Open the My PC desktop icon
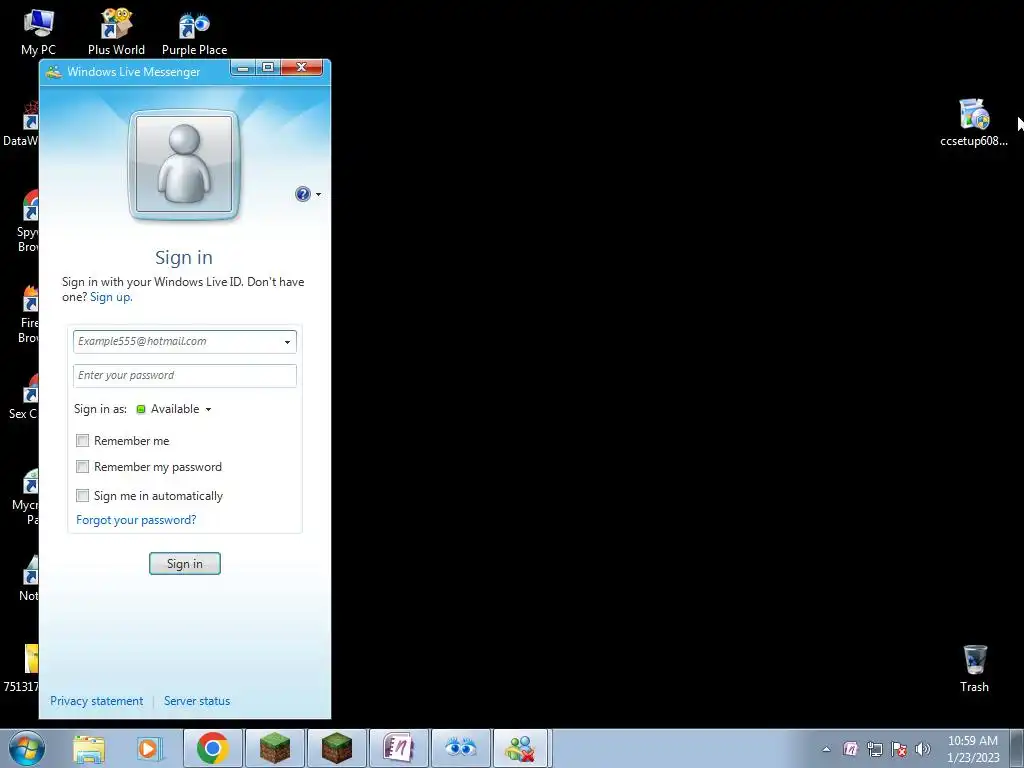The image size is (1024, 768). [x=39, y=31]
